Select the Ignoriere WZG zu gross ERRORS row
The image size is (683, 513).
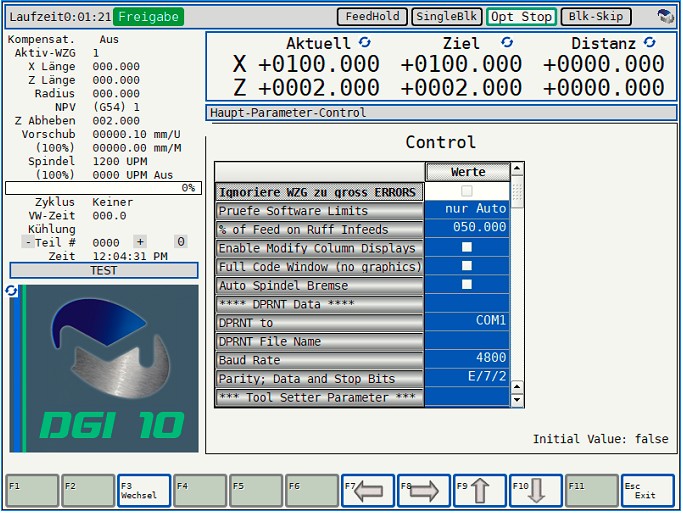tap(319, 192)
